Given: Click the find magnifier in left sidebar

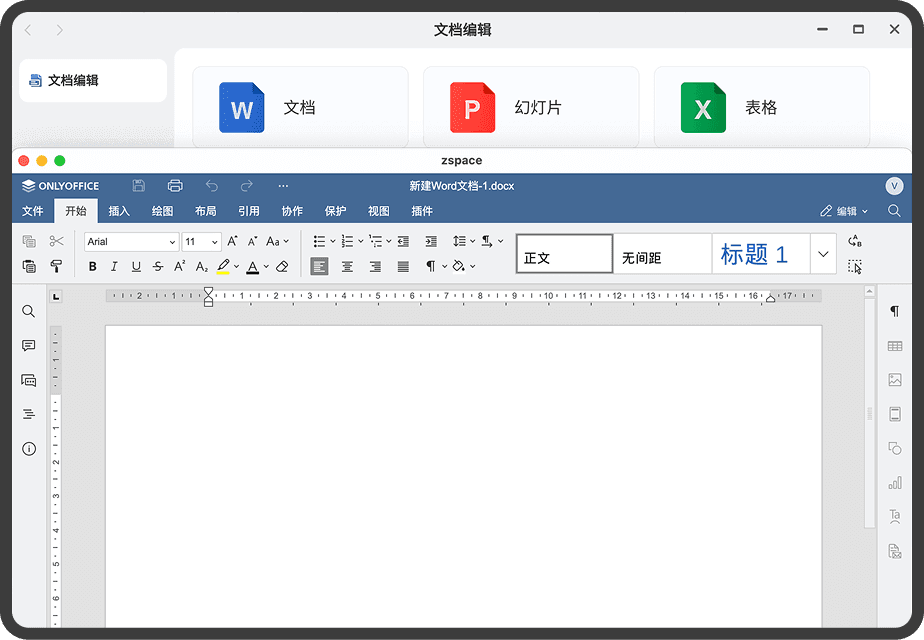Looking at the screenshot, I should 29,312.
